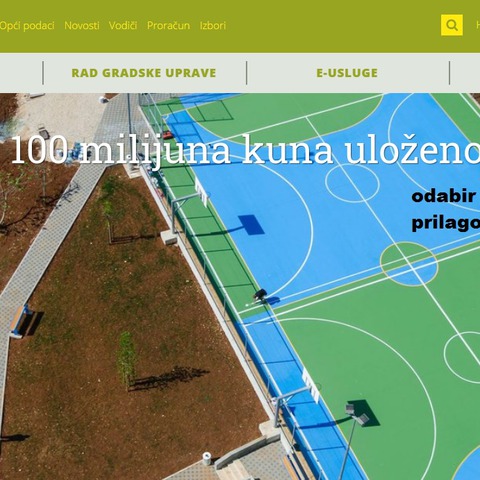Open the yellow search icon
Viewport: 480px width, 480px height.
(x=452, y=25)
